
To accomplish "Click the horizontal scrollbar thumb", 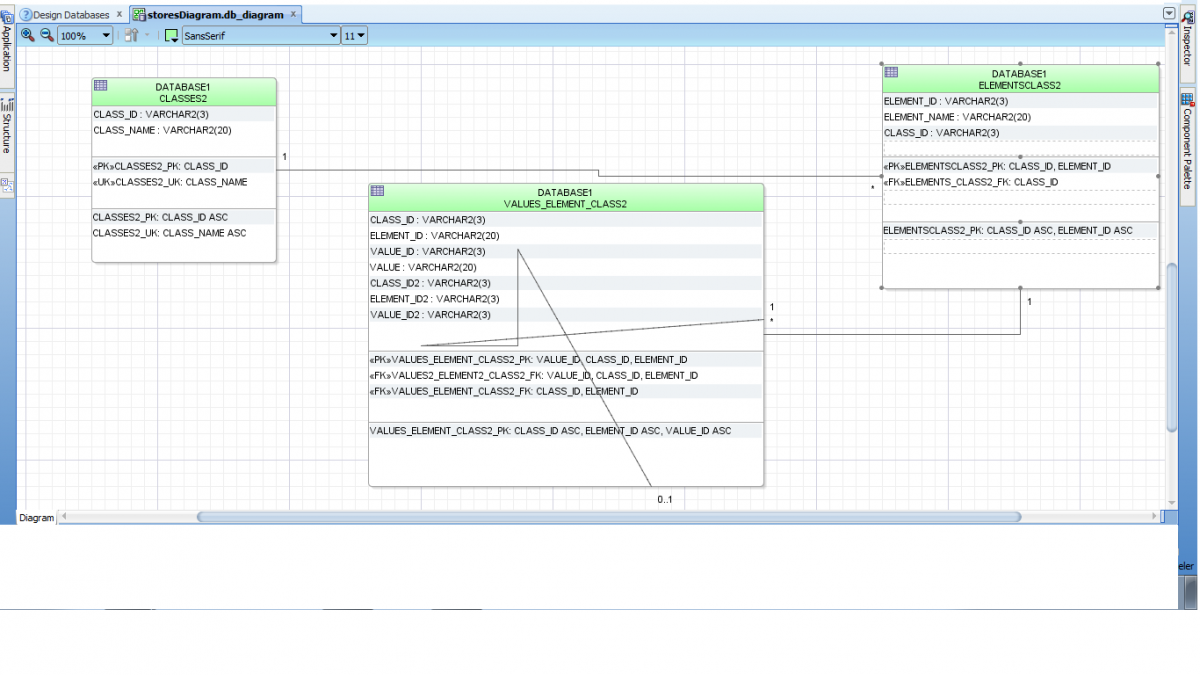I will pyautogui.click(x=608, y=517).
